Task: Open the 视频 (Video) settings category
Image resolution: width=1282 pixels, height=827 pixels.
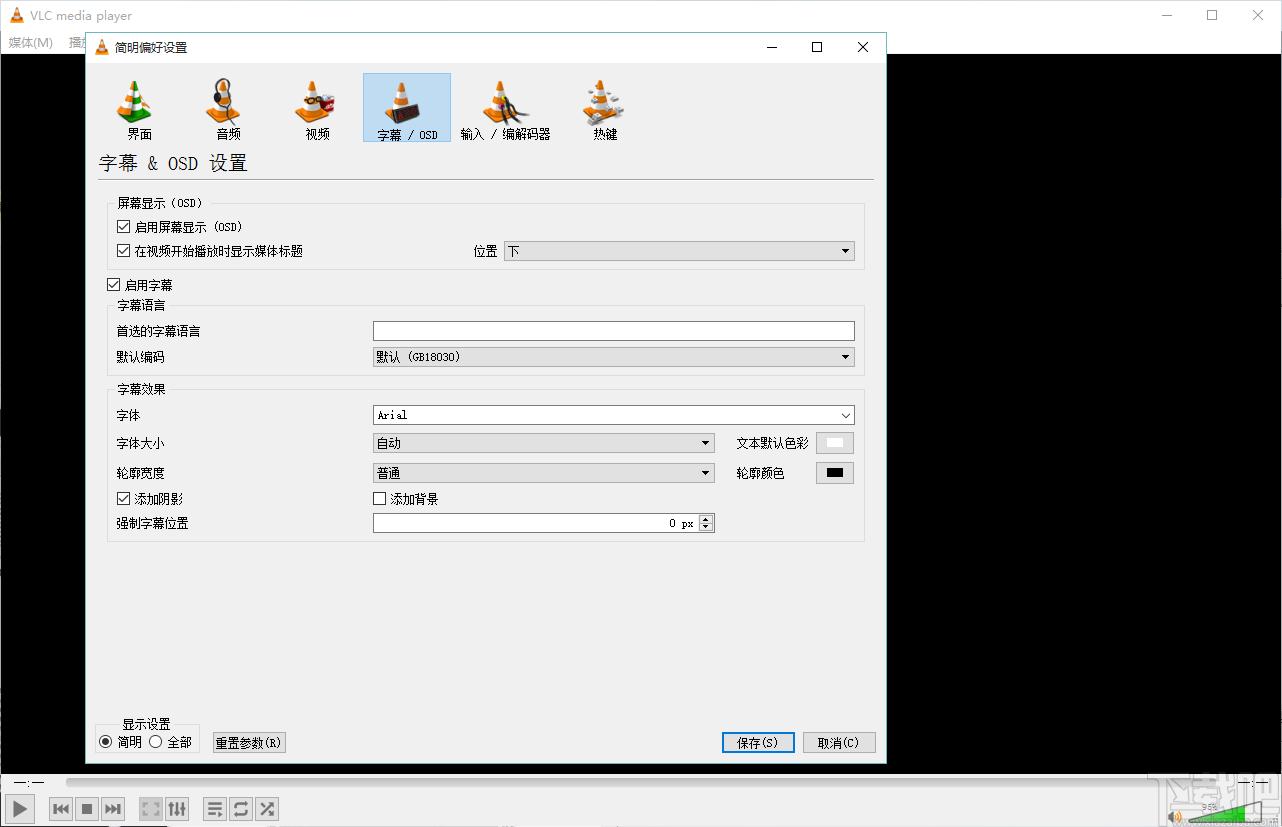Action: click(x=317, y=109)
